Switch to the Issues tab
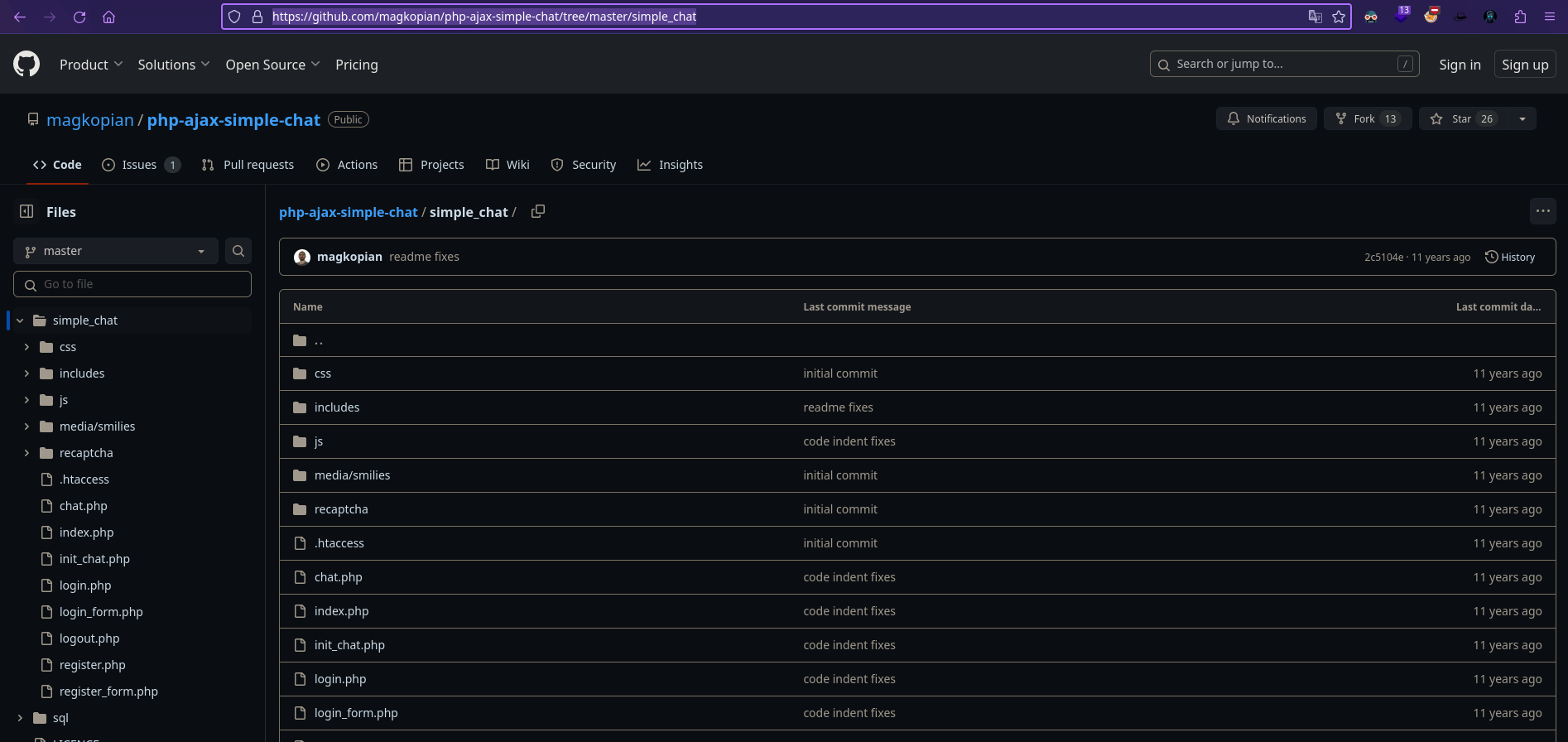1568x742 pixels. pos(140,165)
